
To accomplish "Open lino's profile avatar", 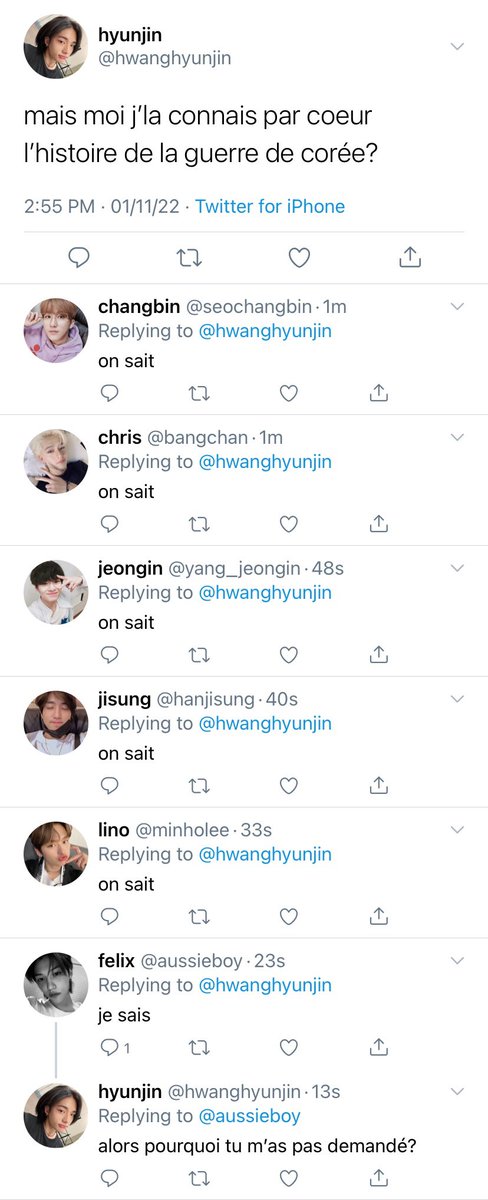I will tap(55, 853).
